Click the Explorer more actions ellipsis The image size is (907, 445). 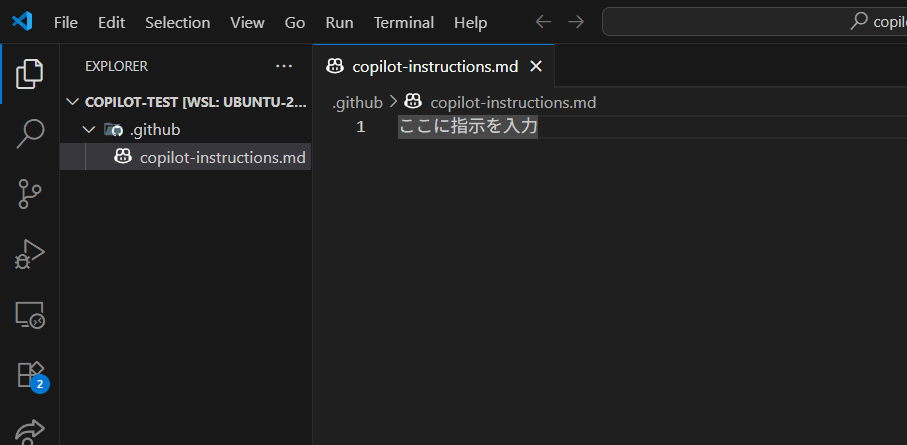(x=284, y=66)
